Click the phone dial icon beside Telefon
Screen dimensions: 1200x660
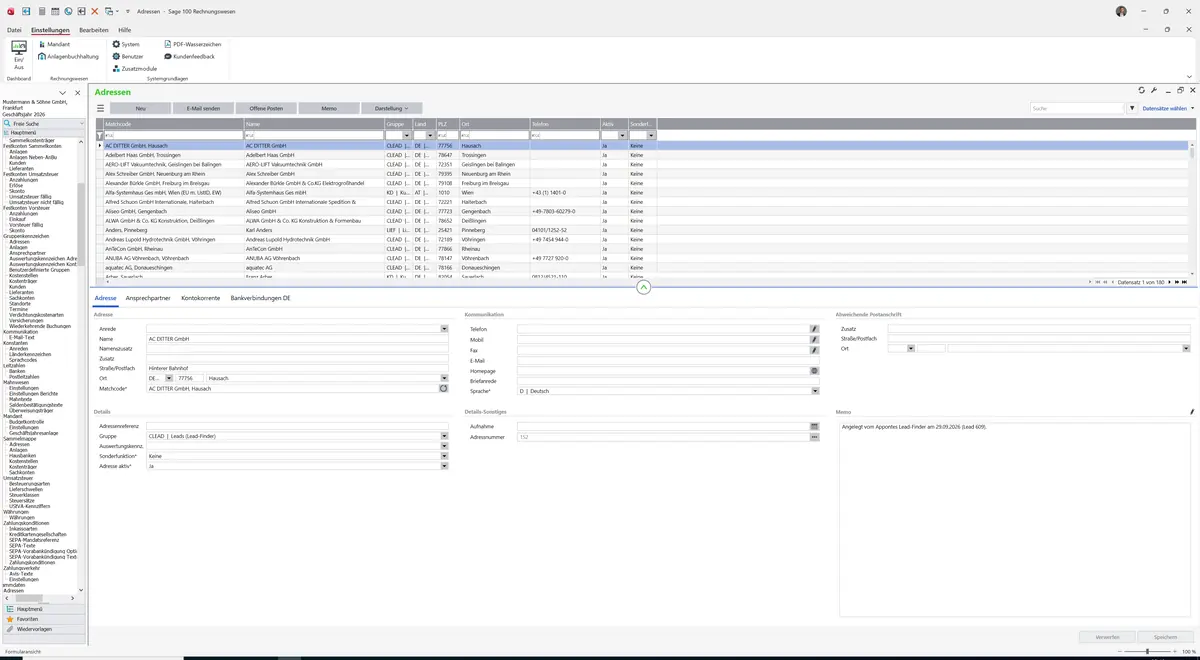tap(814, 328)
